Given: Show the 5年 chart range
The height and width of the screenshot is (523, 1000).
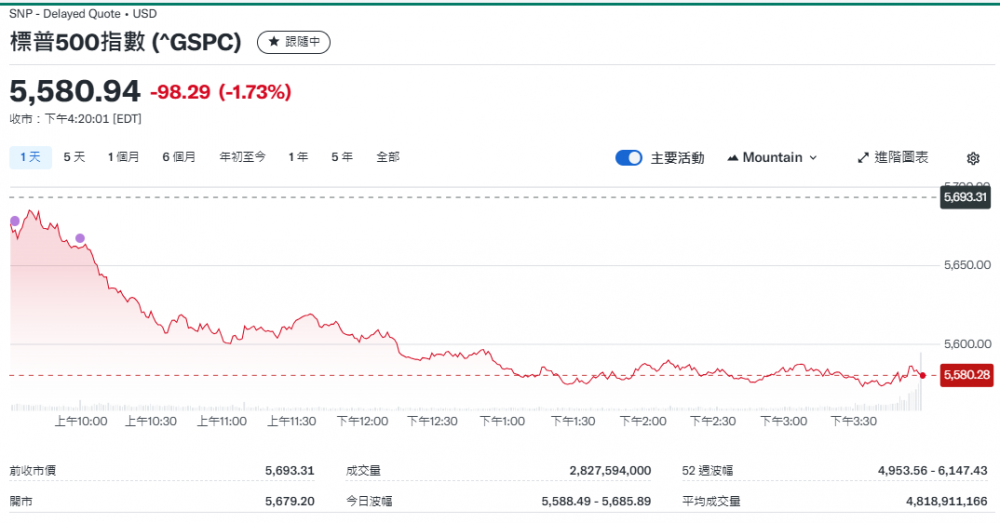Looking at the screenshot, I should [x=342, y=157].
